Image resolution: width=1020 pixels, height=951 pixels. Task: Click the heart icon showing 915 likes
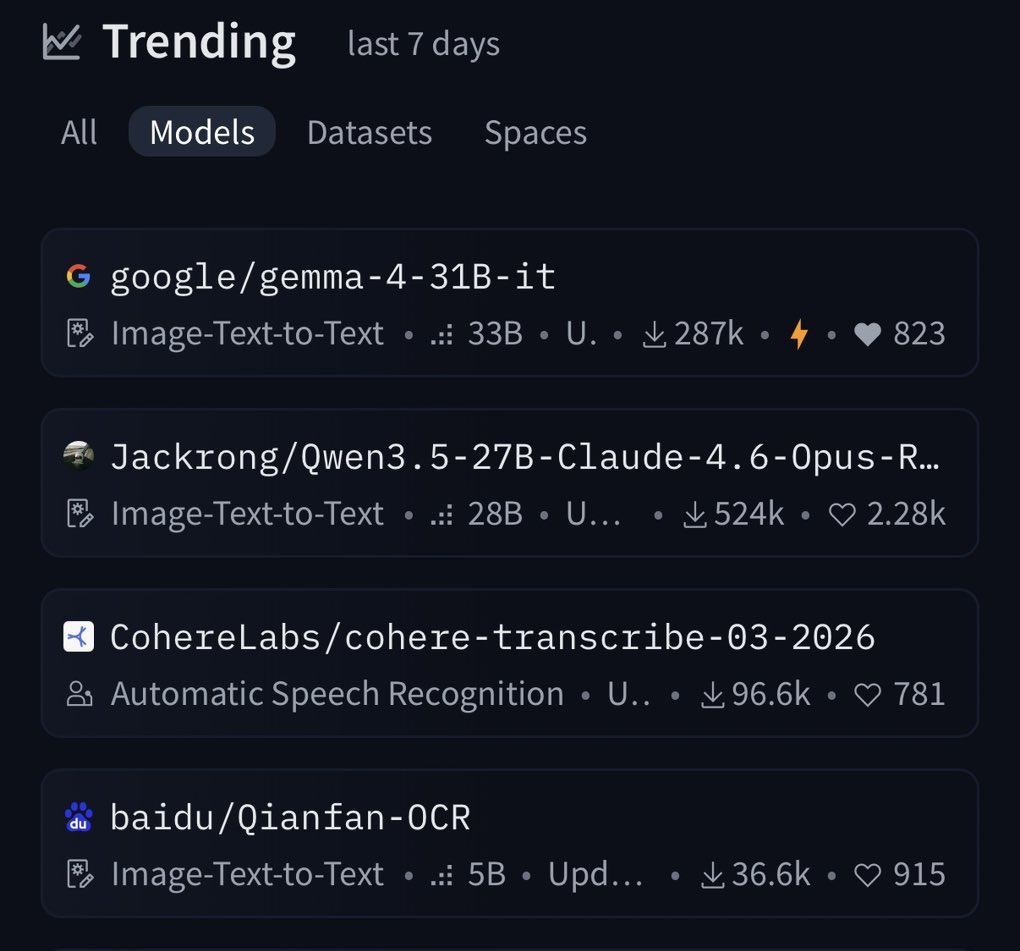click(x=868, y=875)
